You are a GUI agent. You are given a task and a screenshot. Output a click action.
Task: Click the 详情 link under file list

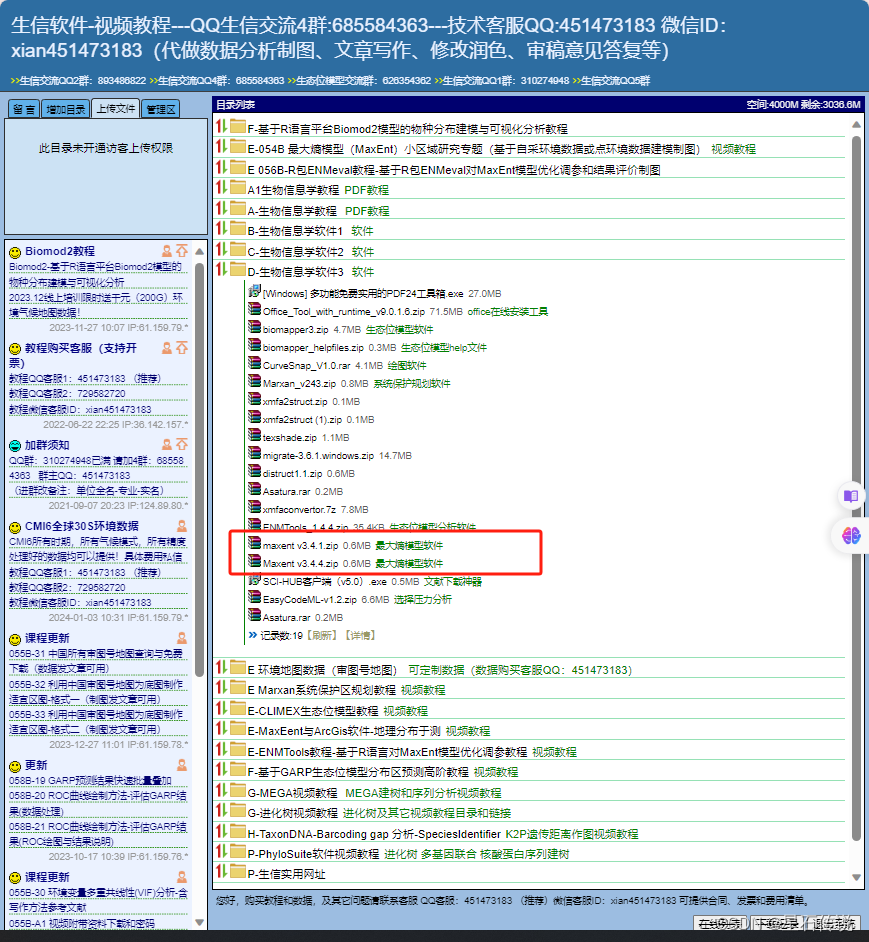pyautogui.click(x=360, y=636)
